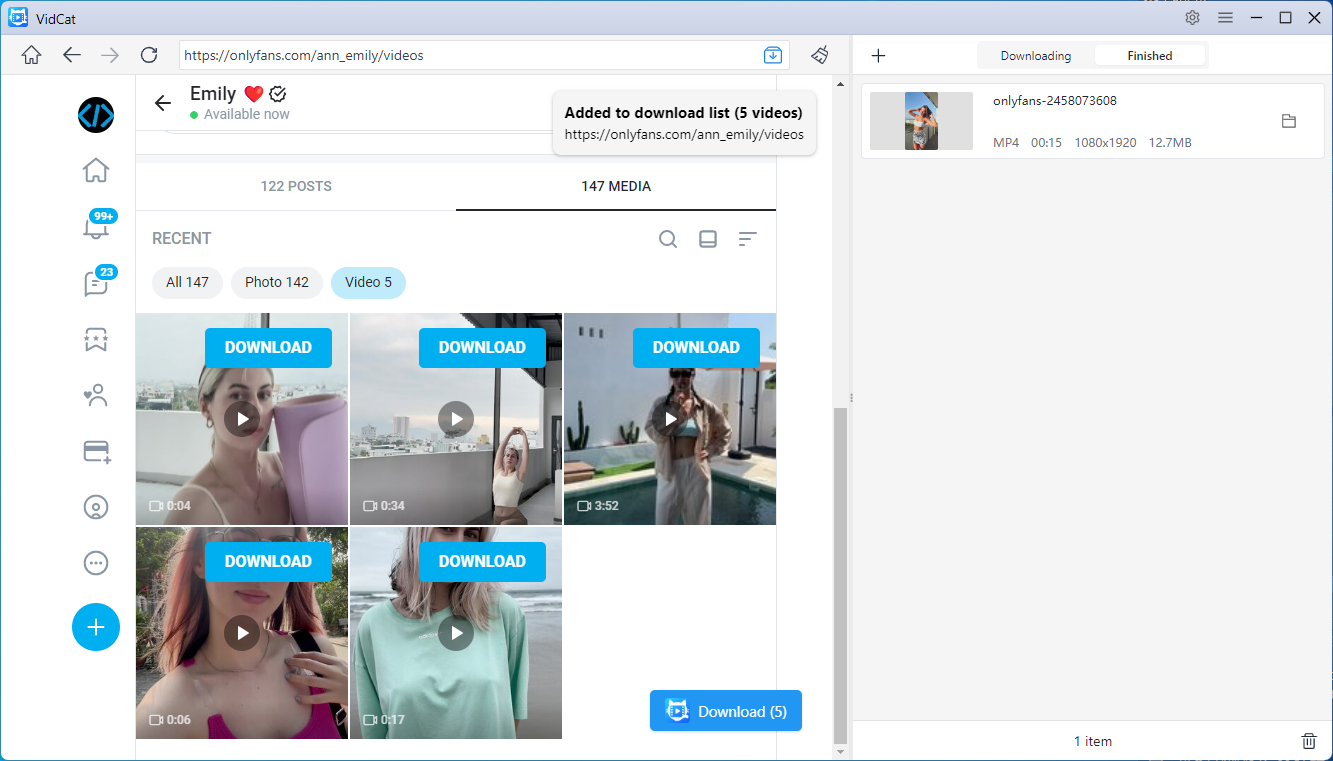Click the RECENT heading label
This screenshot has height=761, width=1333.
[182, 239]
